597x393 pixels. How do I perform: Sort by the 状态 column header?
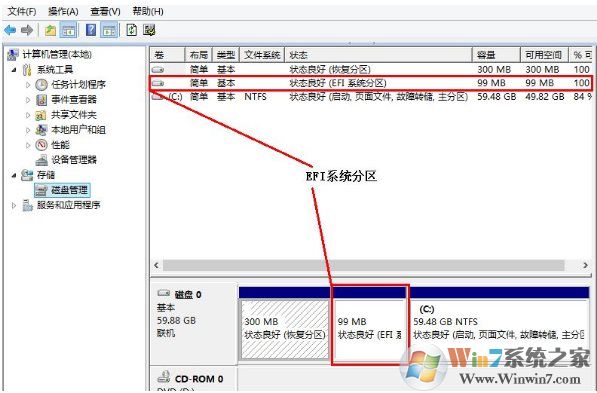click(x=379, y=55)
